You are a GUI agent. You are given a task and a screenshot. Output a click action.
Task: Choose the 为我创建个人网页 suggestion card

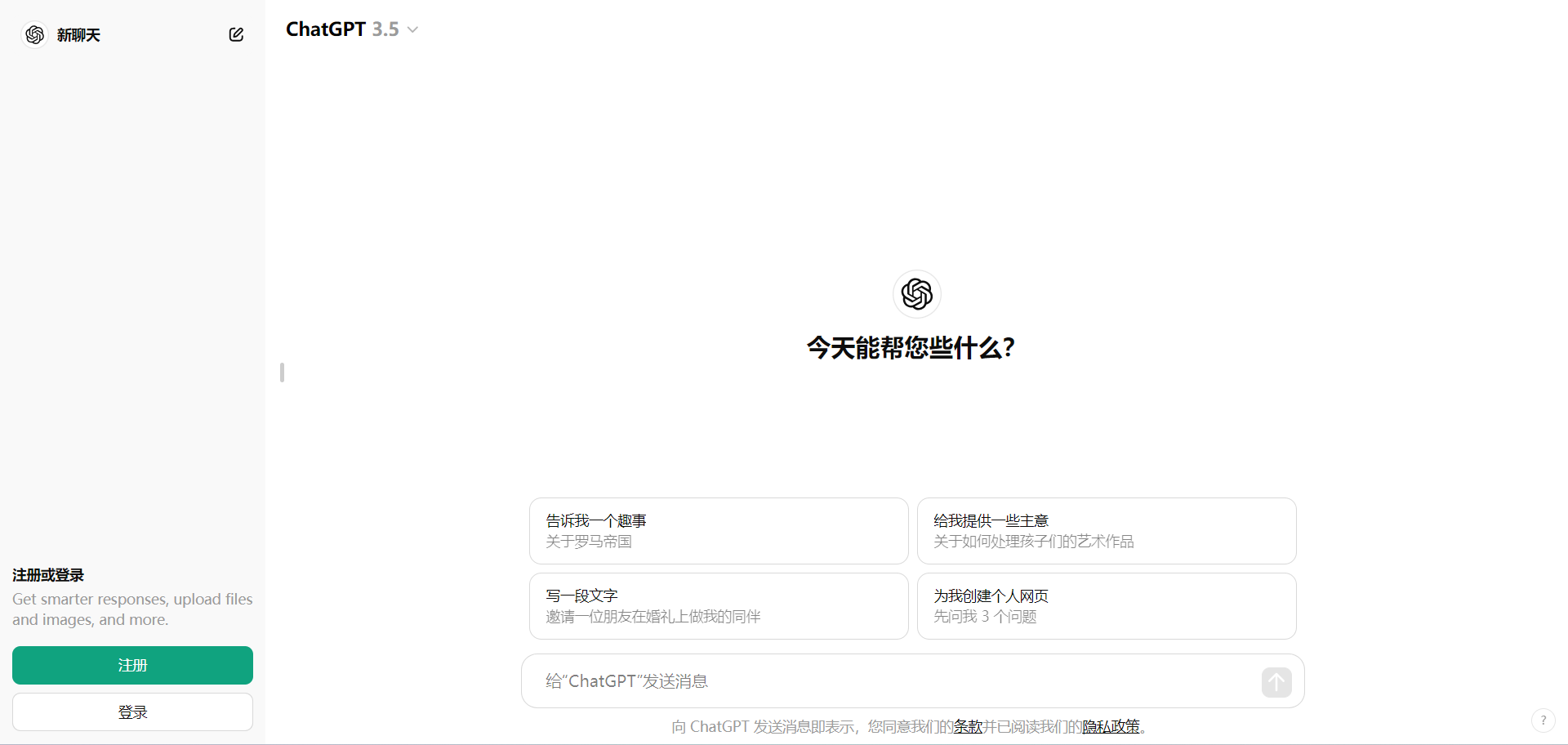click(1107, 606)
